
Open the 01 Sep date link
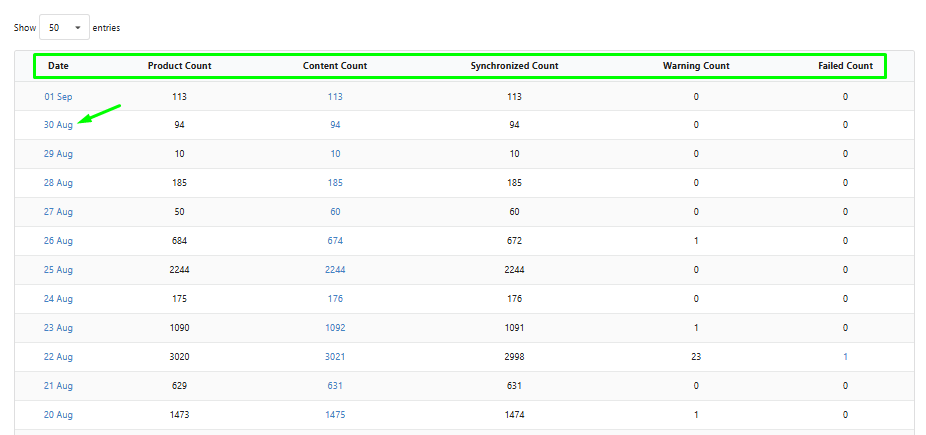click(x=58, y=97)
